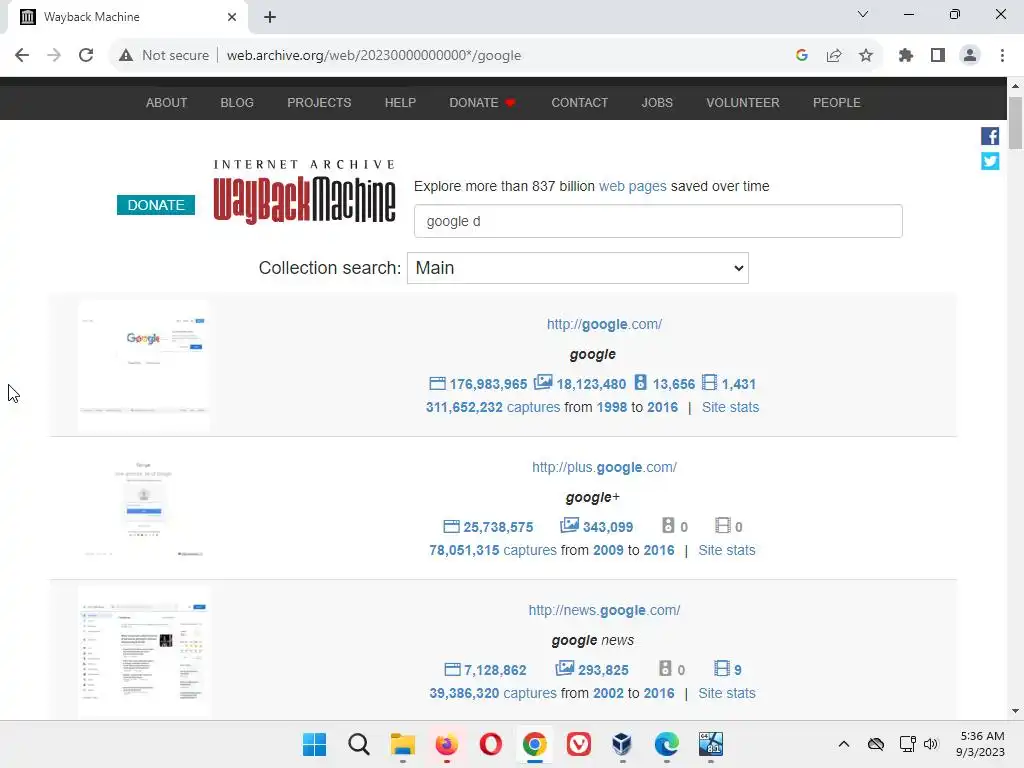
Task: Launch Microsoft Edge from the taskbar
Action: 667,744
